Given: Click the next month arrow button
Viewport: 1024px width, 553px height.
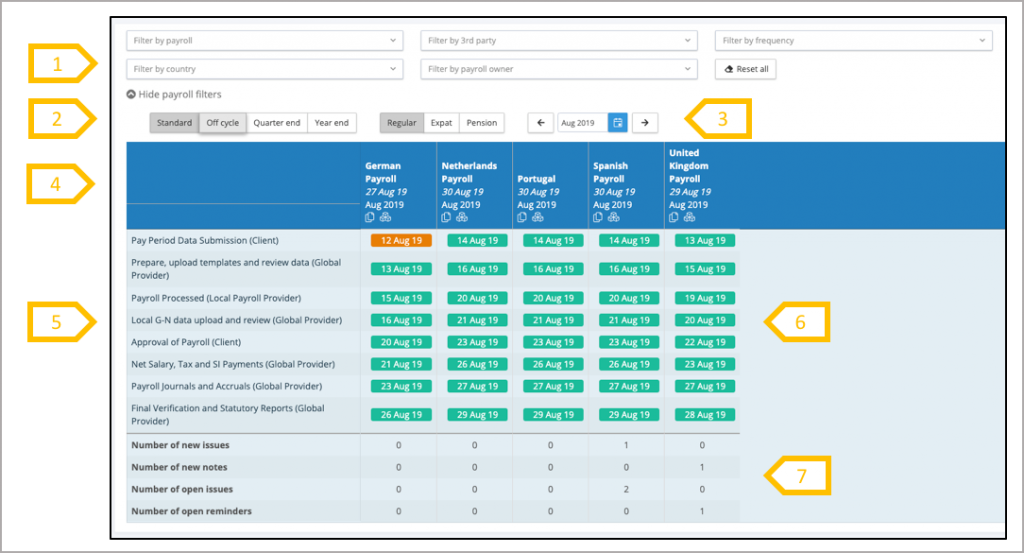Looking at the screenshot, I should [646, 123].
